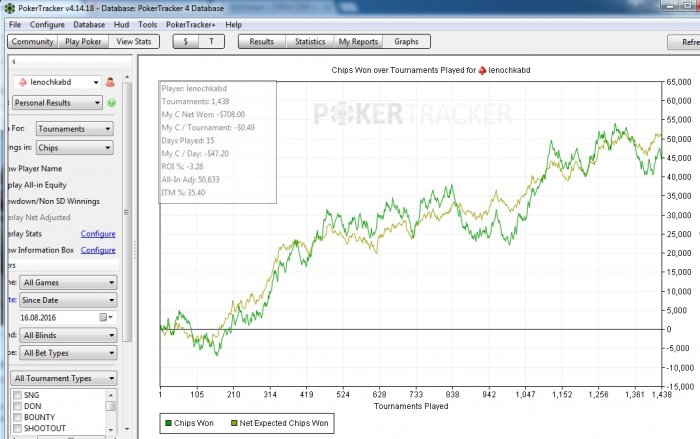
Task: Open the calendar picker for 16.08.2016
Action: click(103, 317)
